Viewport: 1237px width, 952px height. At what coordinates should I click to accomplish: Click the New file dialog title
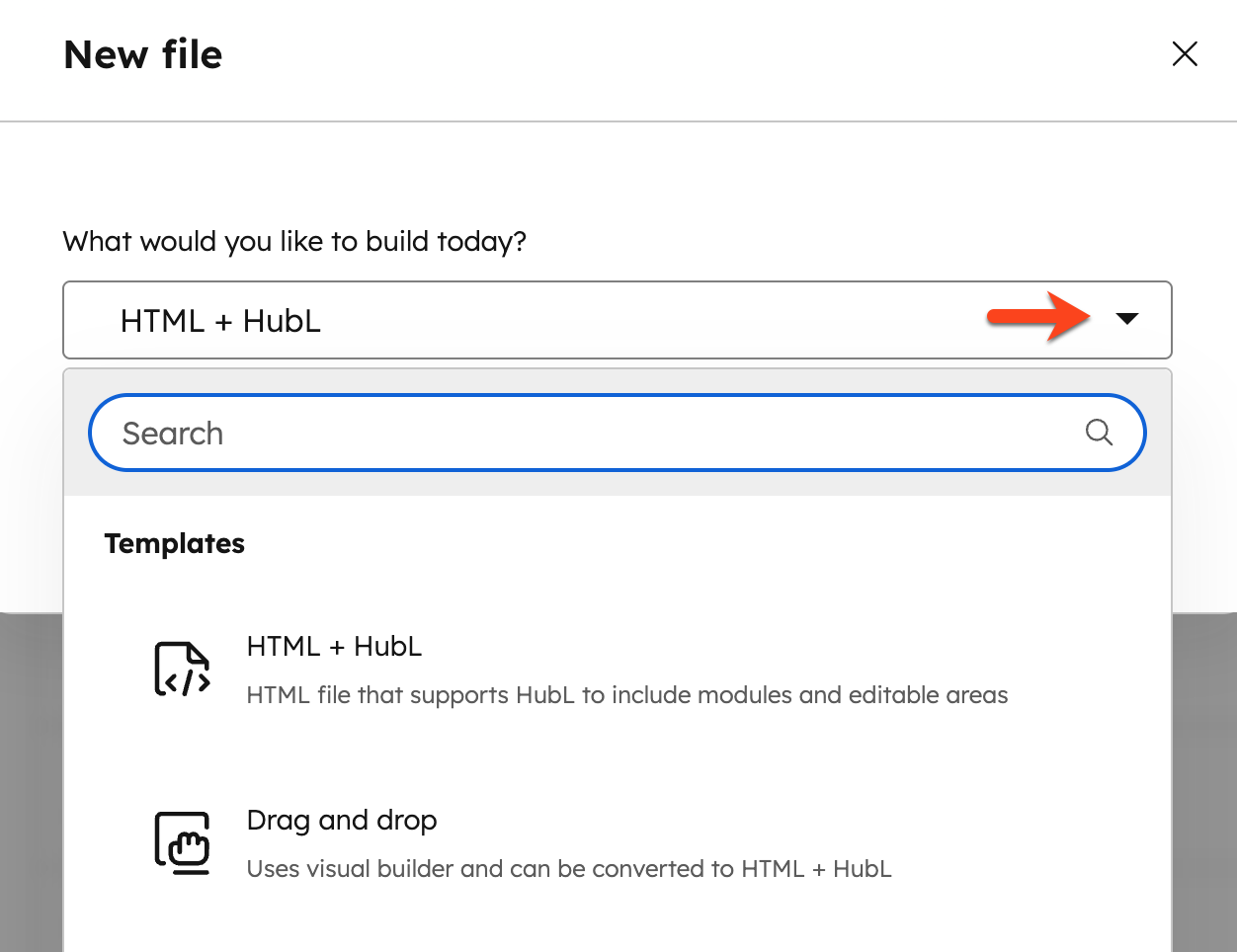tap(142, 54)
